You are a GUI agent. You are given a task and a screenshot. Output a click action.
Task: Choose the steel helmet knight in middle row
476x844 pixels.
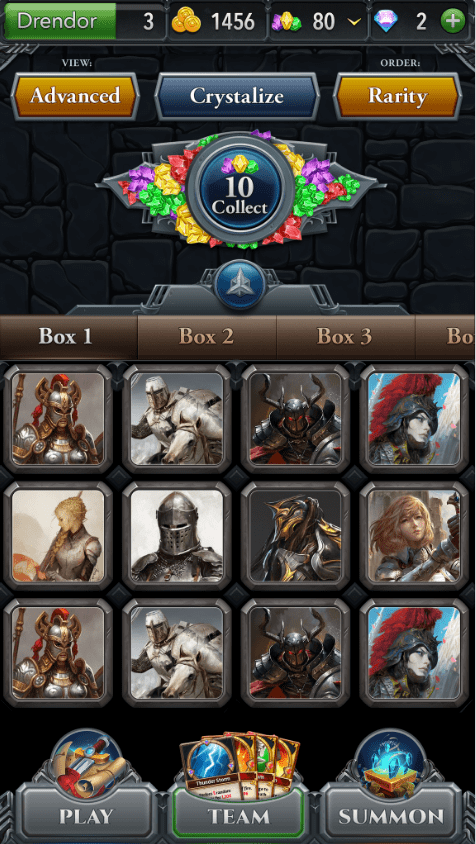[177, 536]
